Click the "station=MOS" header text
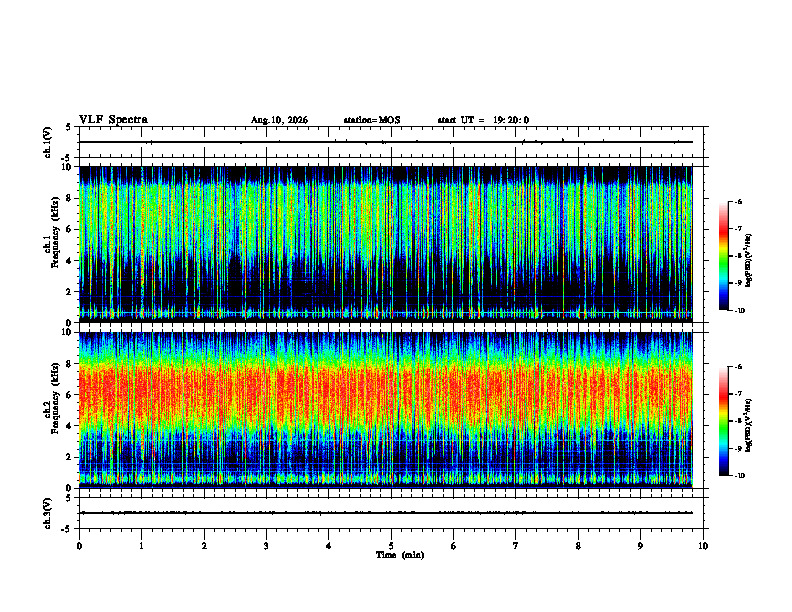The width and height of the screenshot is (792, 612). tap(372, 120)
